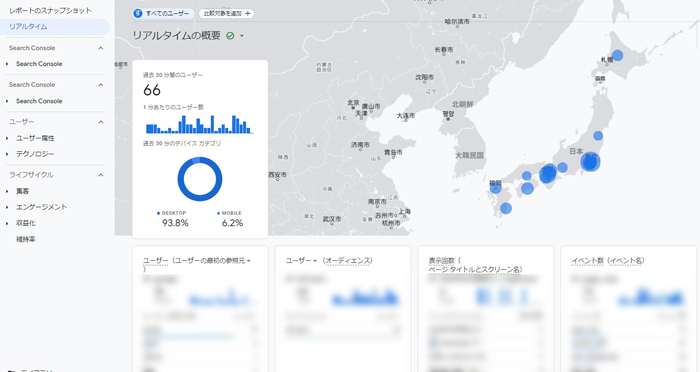The image size is (700, 372).
Task: Click the Fukuoka user bubble on map
Action: point(496,188)
